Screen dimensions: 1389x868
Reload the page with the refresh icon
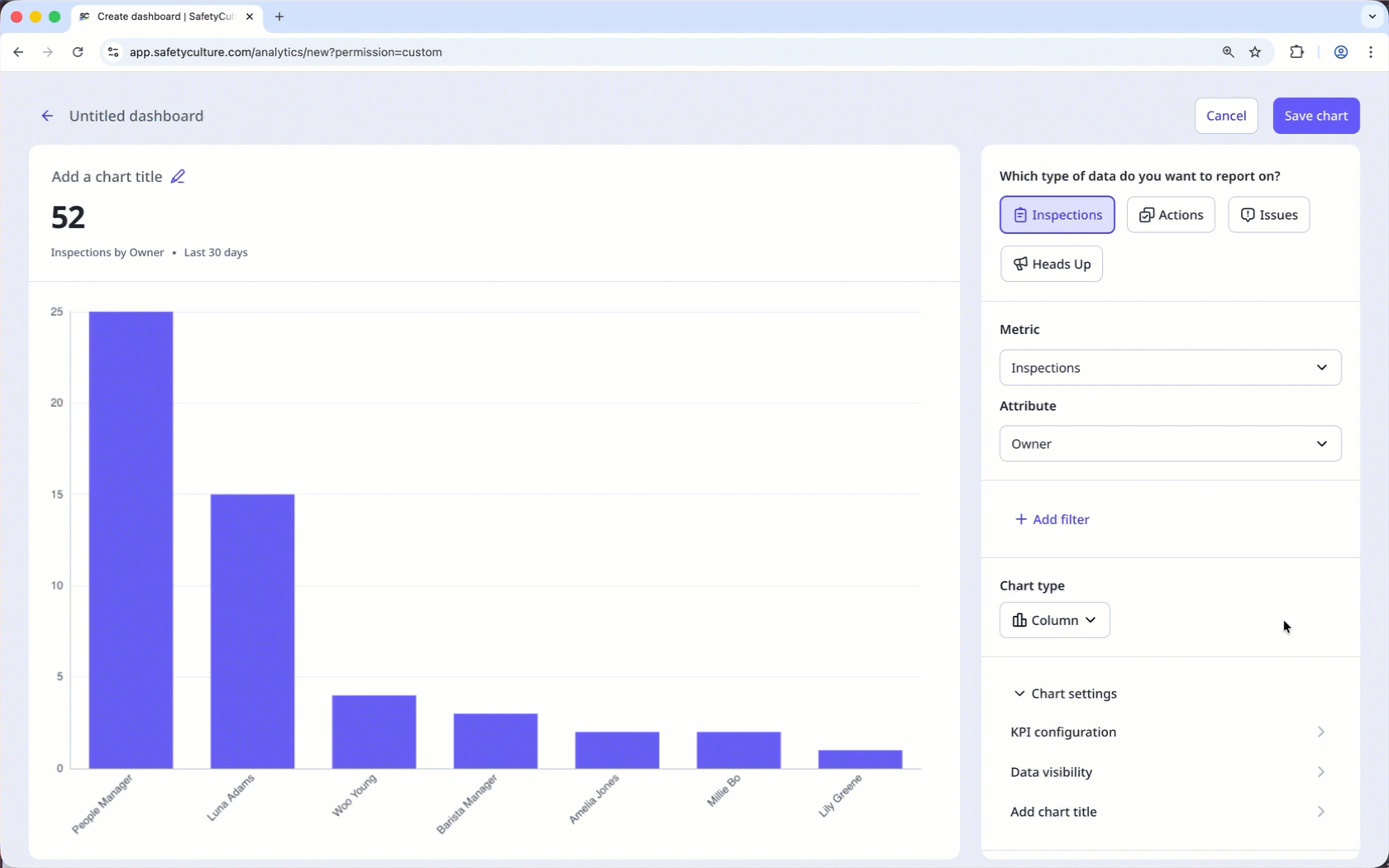tap(78, 52)
